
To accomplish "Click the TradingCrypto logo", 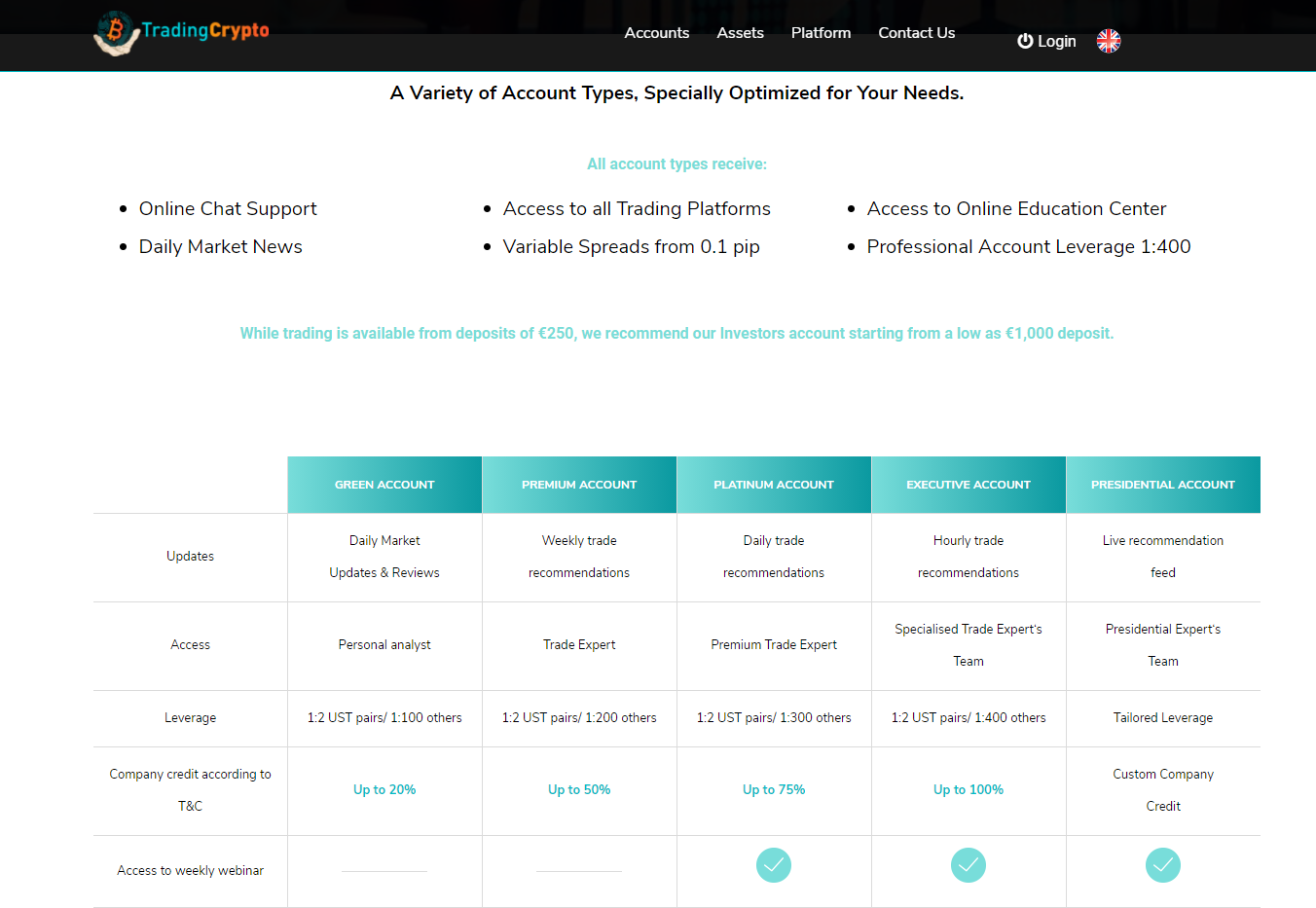I will [182, 33].
